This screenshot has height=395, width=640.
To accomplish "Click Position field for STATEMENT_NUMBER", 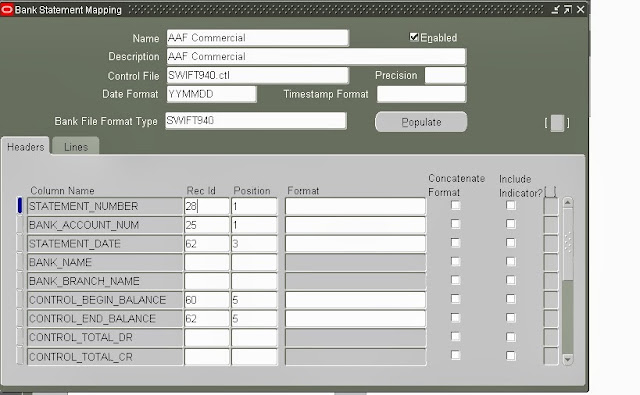I will click(x=254, y=206).
